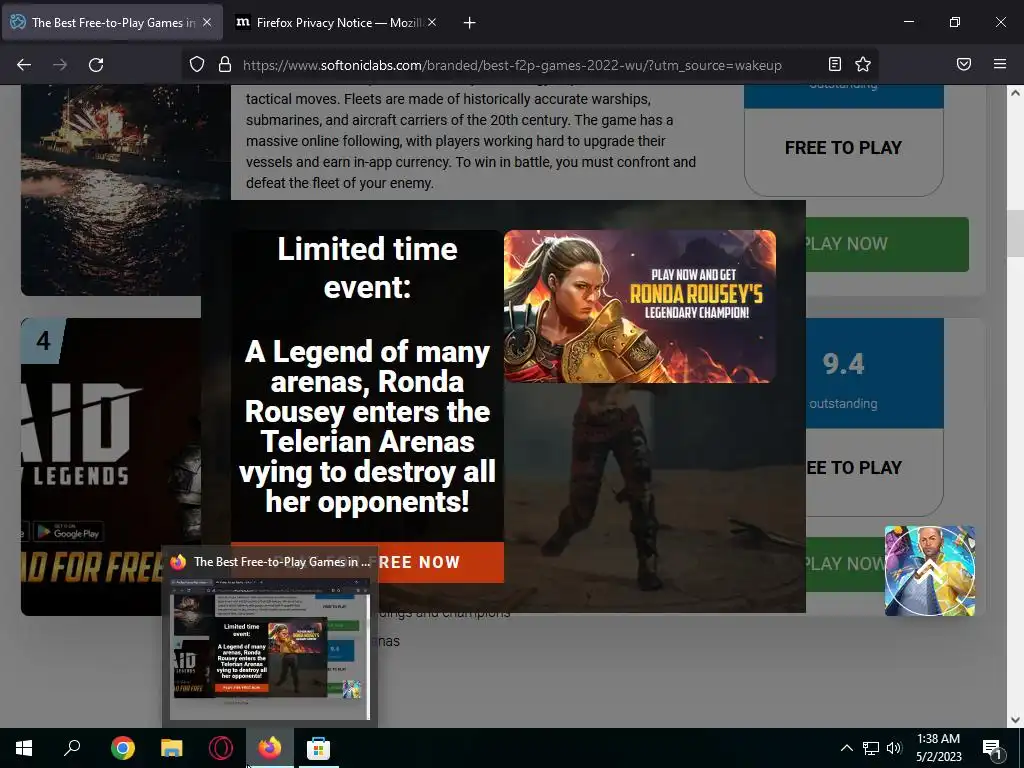Screen dimensions: 1024x768
Task: Open a new tab with plus button
Action: [469, 23]
